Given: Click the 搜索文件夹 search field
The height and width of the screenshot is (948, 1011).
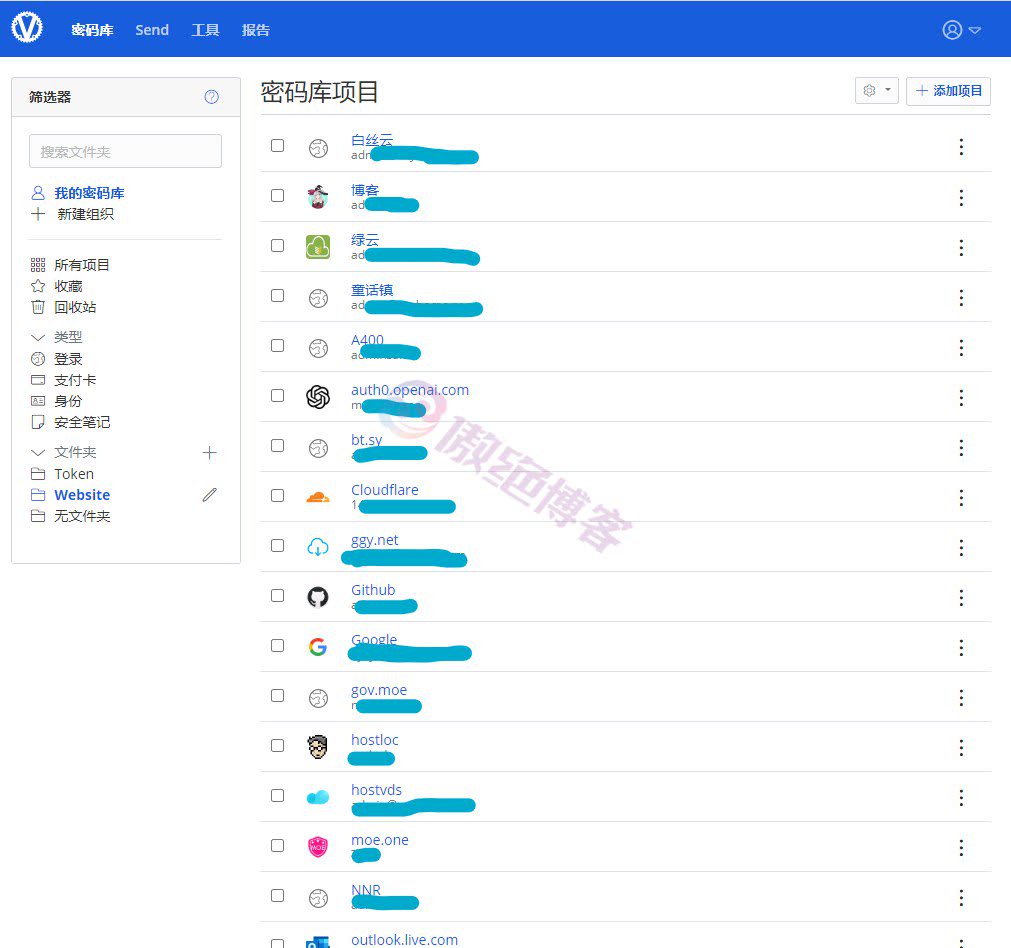Looking at the screenshot, I should pos(125,151).
